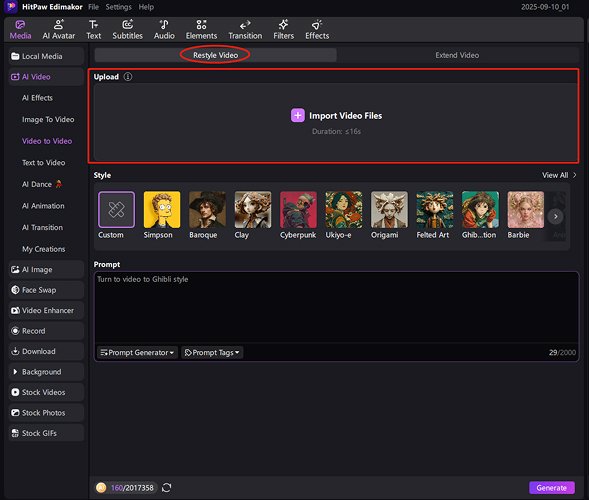Open Stock GIFs in the sidebar
This screenshot has width=589, height=500.
click(x=46, y=433)
